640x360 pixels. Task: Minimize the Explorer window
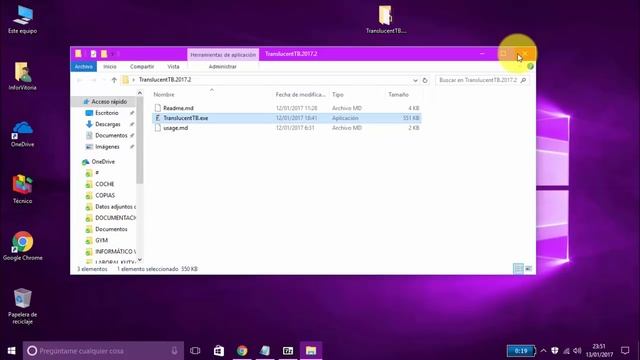(x=482, y=54)
